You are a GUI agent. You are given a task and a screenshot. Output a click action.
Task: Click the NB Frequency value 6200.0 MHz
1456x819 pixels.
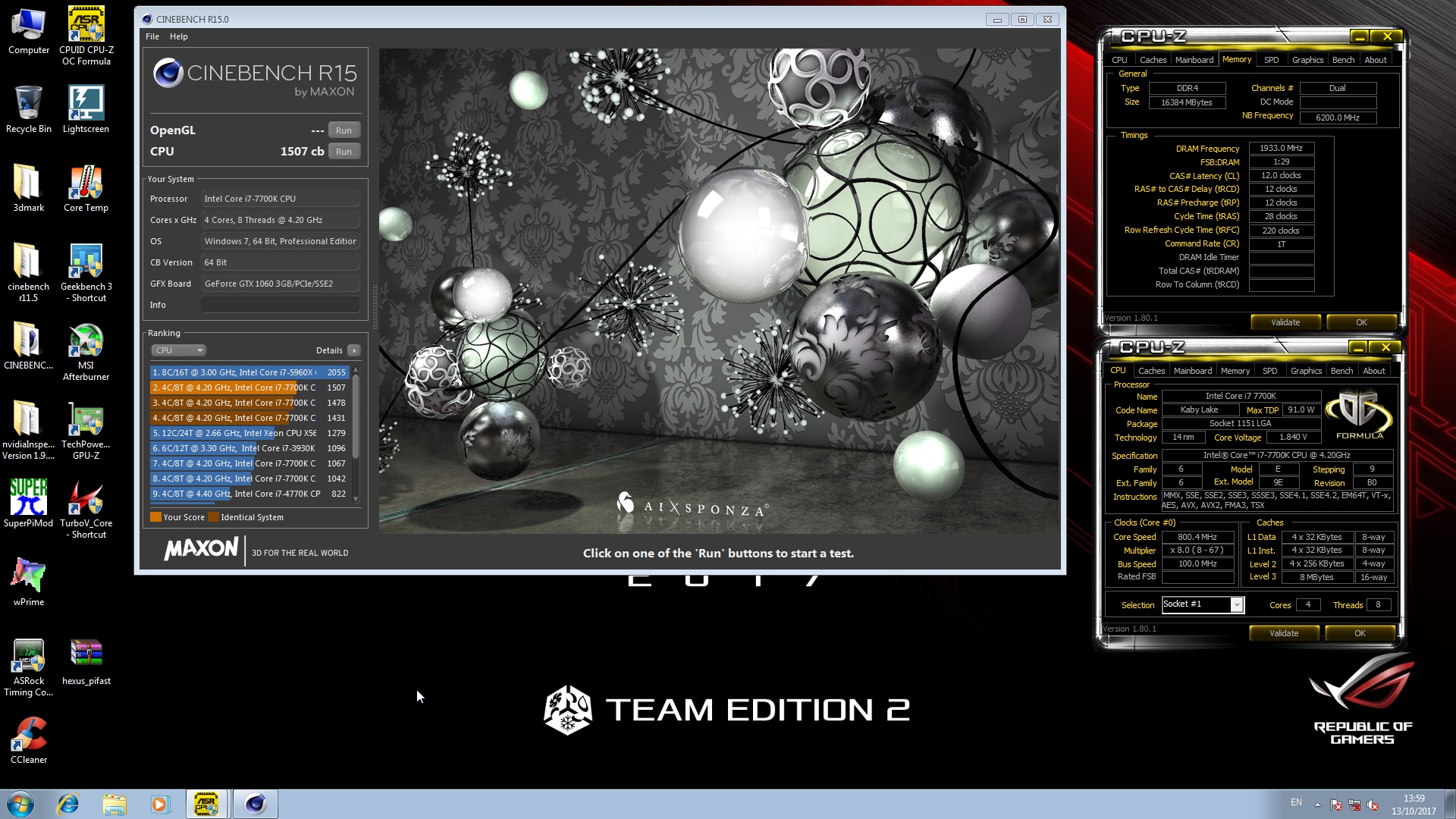click(1337, 118)
